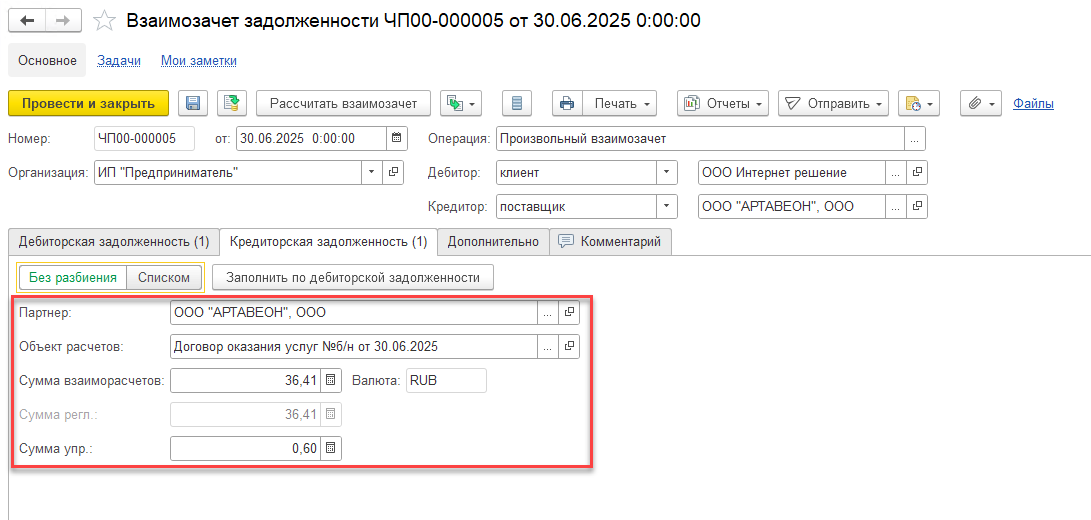Switch to Дебиторская задолженность tab
This screenshot has width=1091, height=520.
(113, 241)
